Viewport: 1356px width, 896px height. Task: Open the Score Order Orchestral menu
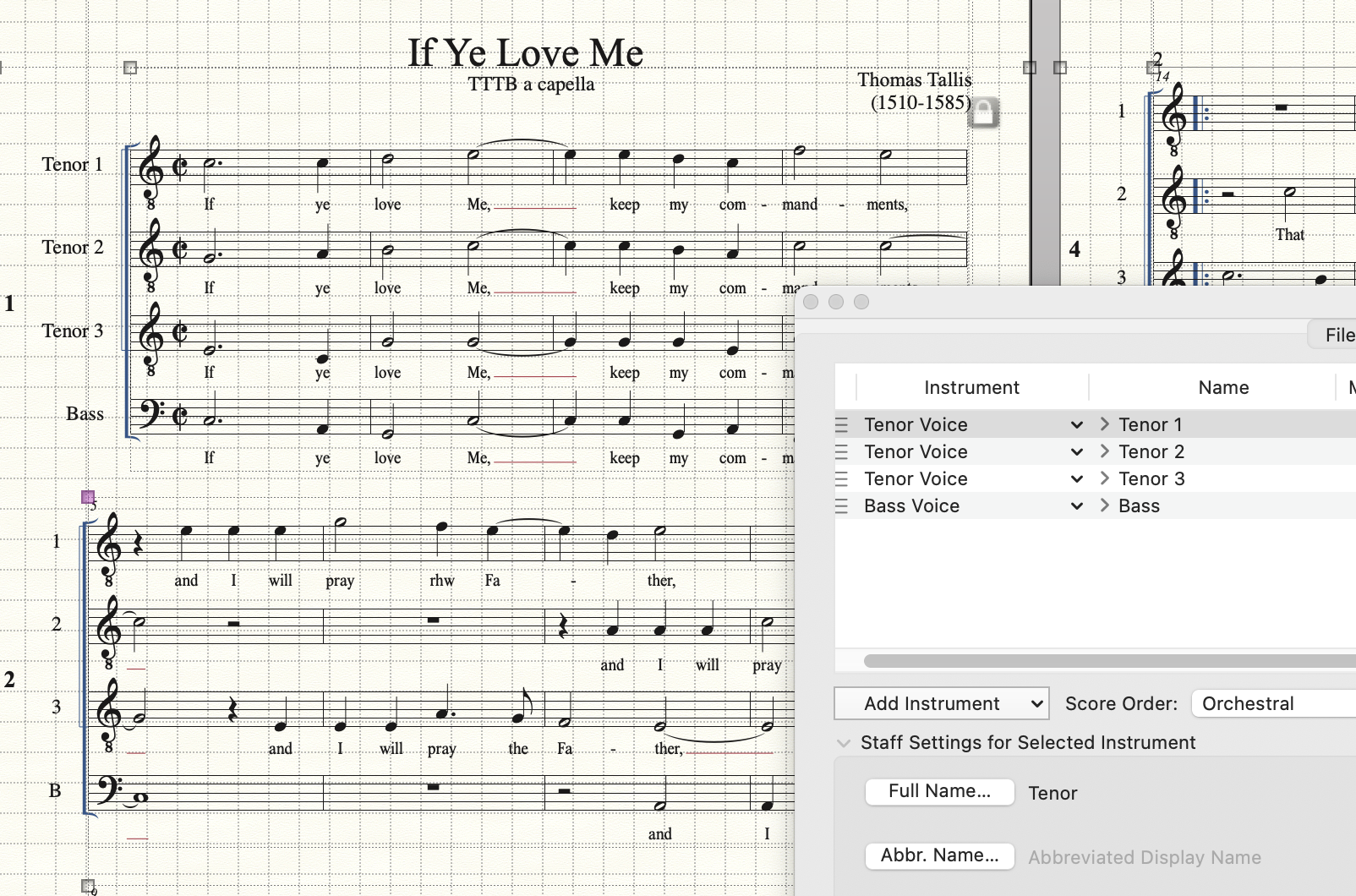pos(1272,703)
